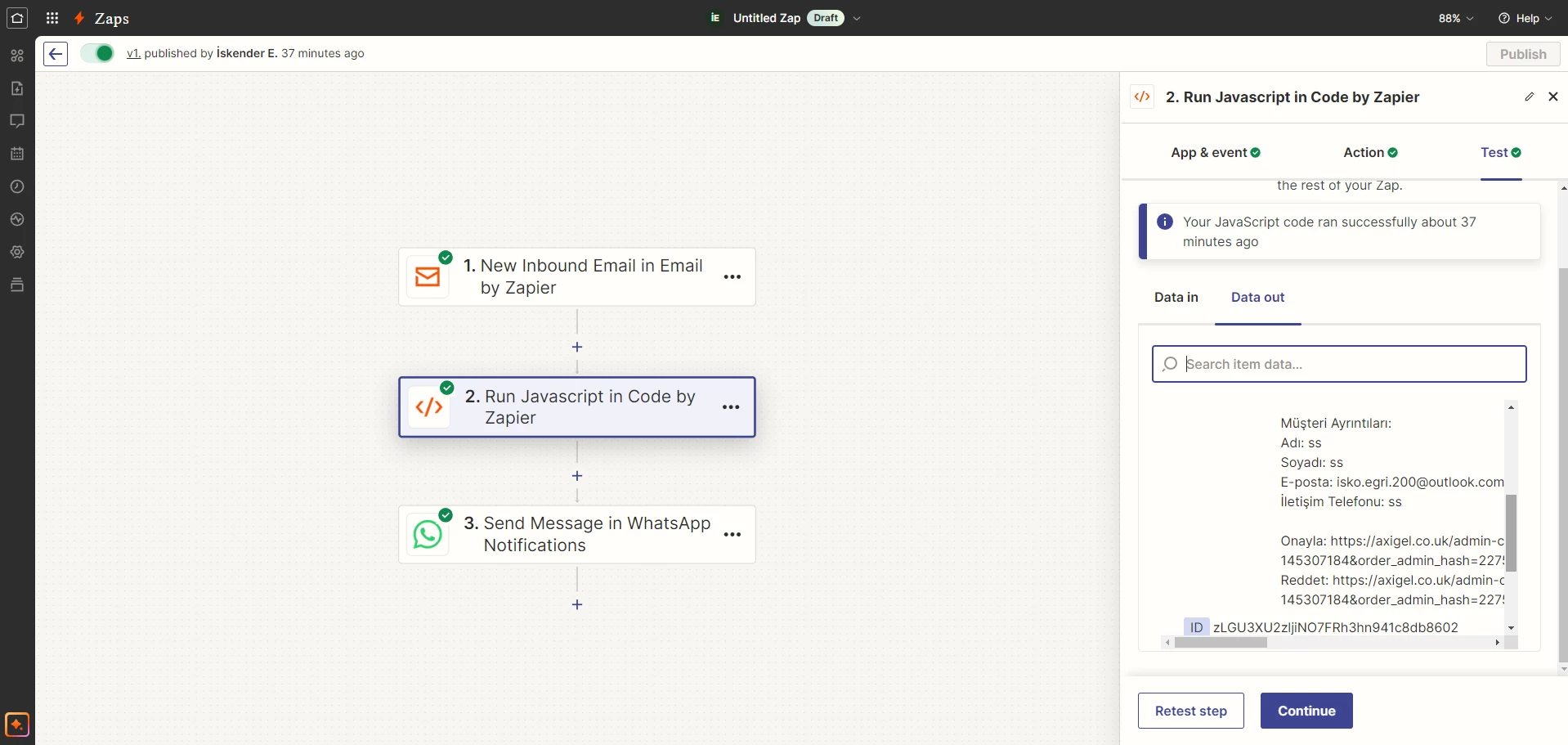Add a step after New Inbound Email
1568x745 pixels.
pyautogui.click(x=577, y=348)
